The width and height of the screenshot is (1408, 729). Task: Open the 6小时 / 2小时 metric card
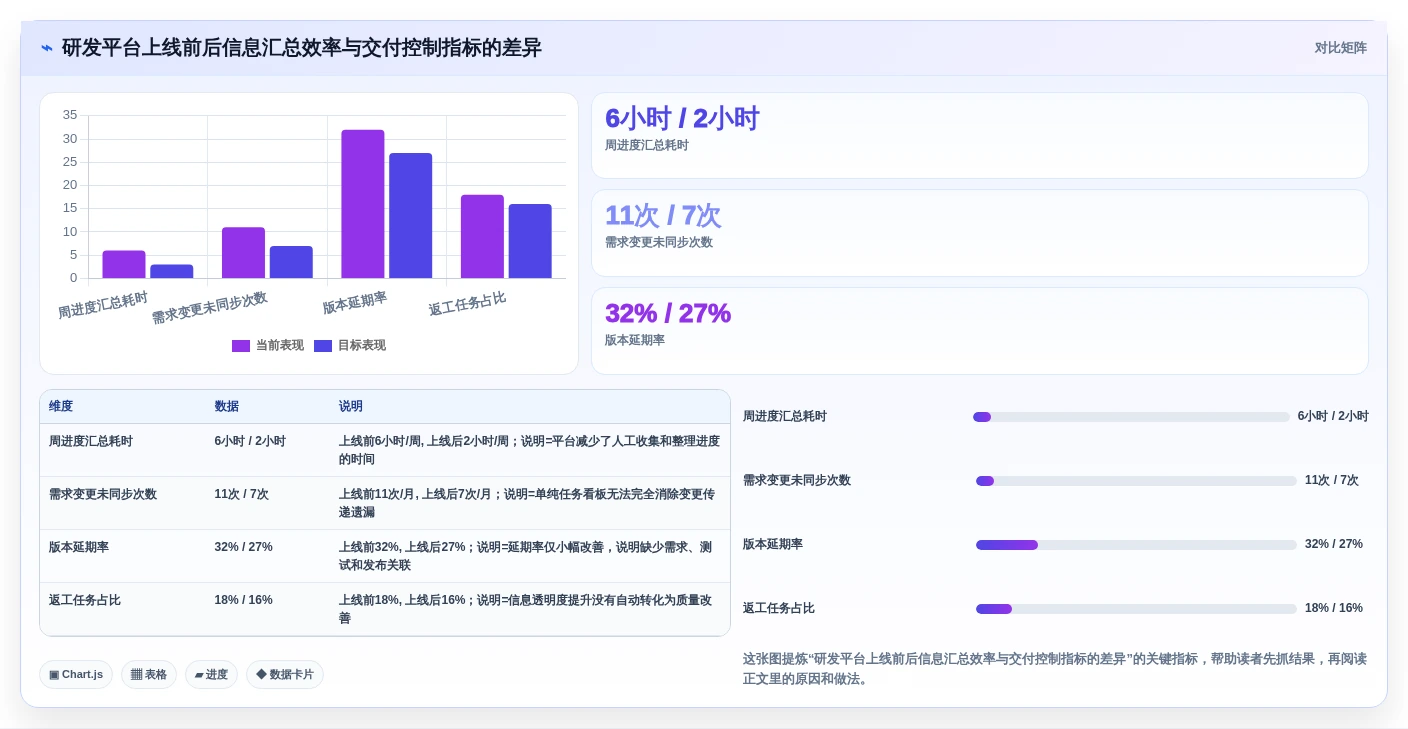(x=980, y=136)
